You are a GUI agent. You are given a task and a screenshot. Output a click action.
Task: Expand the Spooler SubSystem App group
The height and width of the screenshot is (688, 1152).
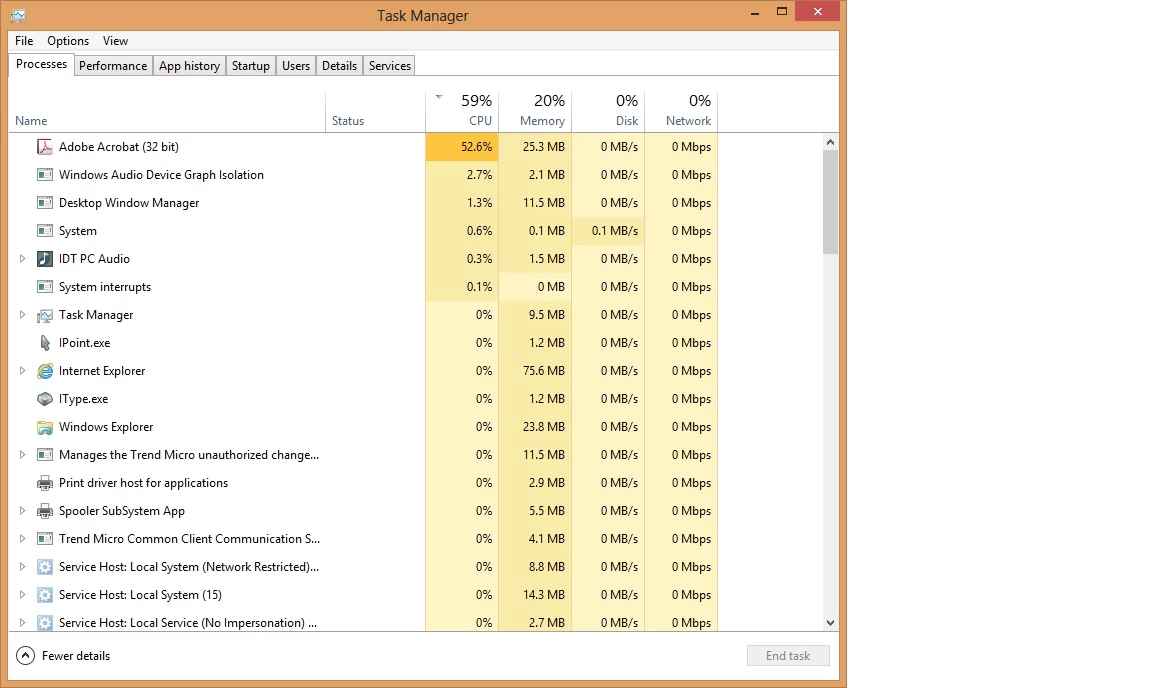22,511
